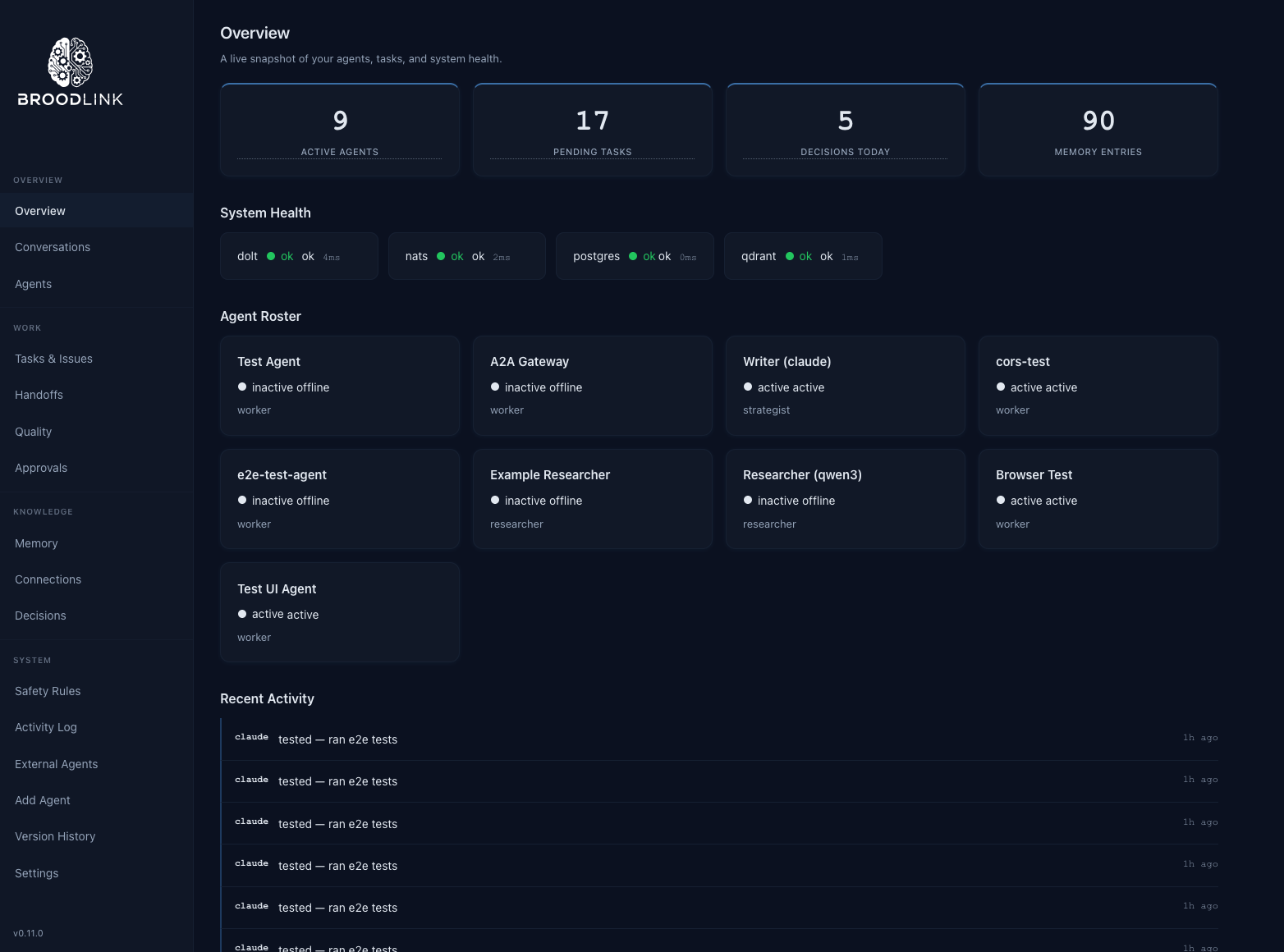Open the Conversations section
Screen dimensions: 1284x952
[53, 247]
